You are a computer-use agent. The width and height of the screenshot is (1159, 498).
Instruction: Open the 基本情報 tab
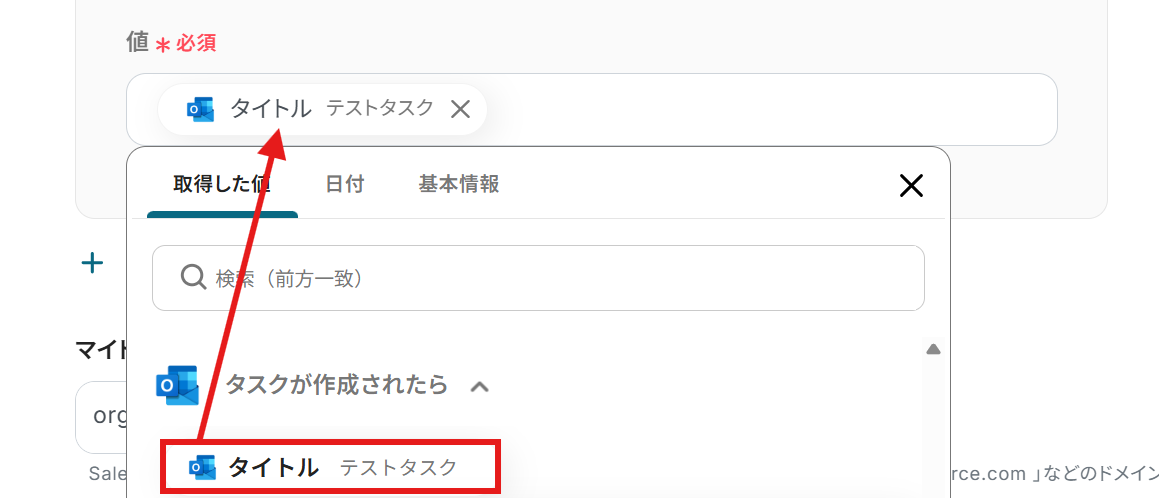coord(458,184)
